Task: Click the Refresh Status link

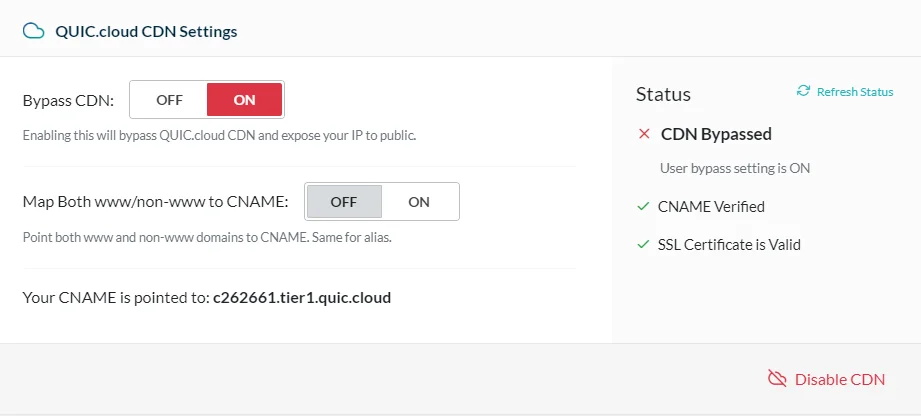Action: click(855, 92)
